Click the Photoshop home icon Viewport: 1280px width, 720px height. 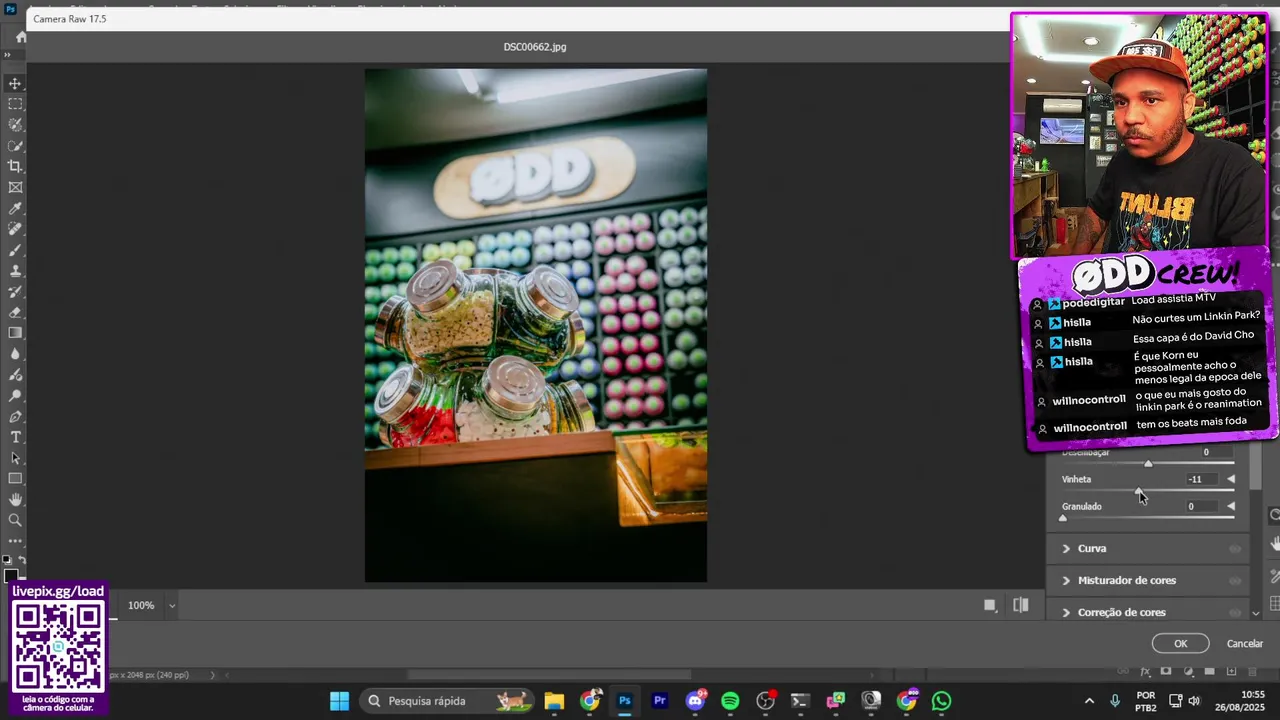(x=20, y=38)
